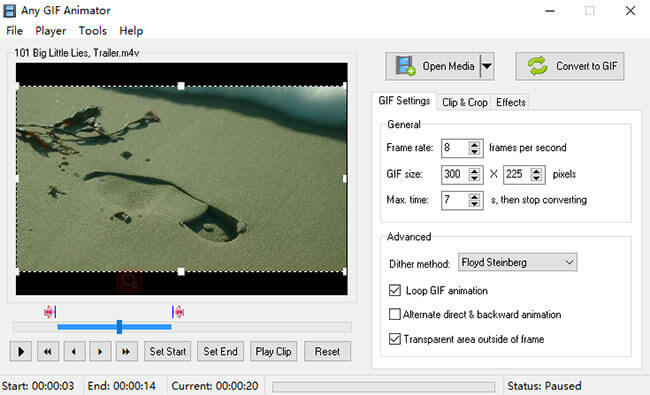Step one frame backward

tap(74, 351)
